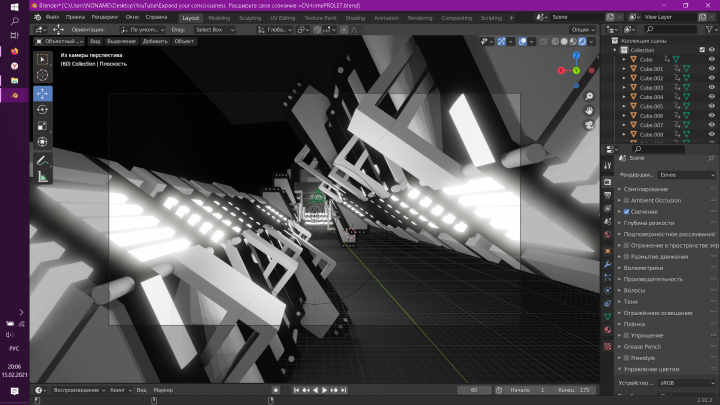Toggle camera view icon in viewport
Screen dimensions: 720x405
589,125
